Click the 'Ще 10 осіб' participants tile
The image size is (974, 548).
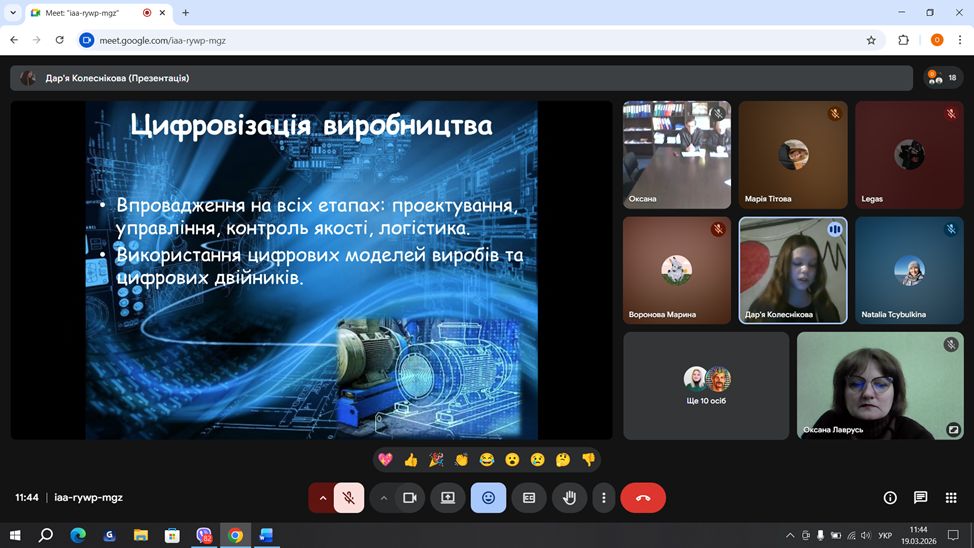tap(706, 386)
